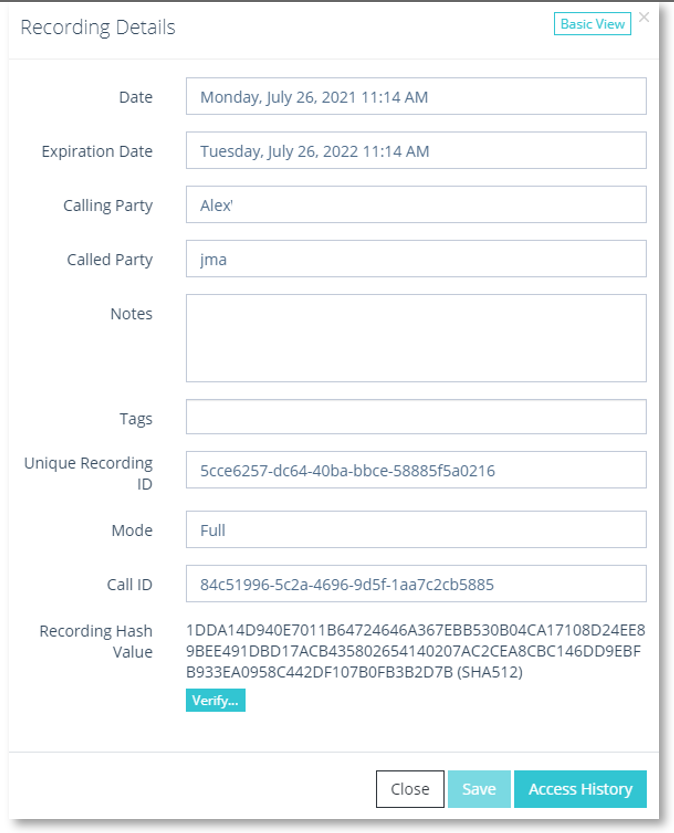Click the Date field
The height and width of the screenshot is (833, 674).
tap(416, 97)
